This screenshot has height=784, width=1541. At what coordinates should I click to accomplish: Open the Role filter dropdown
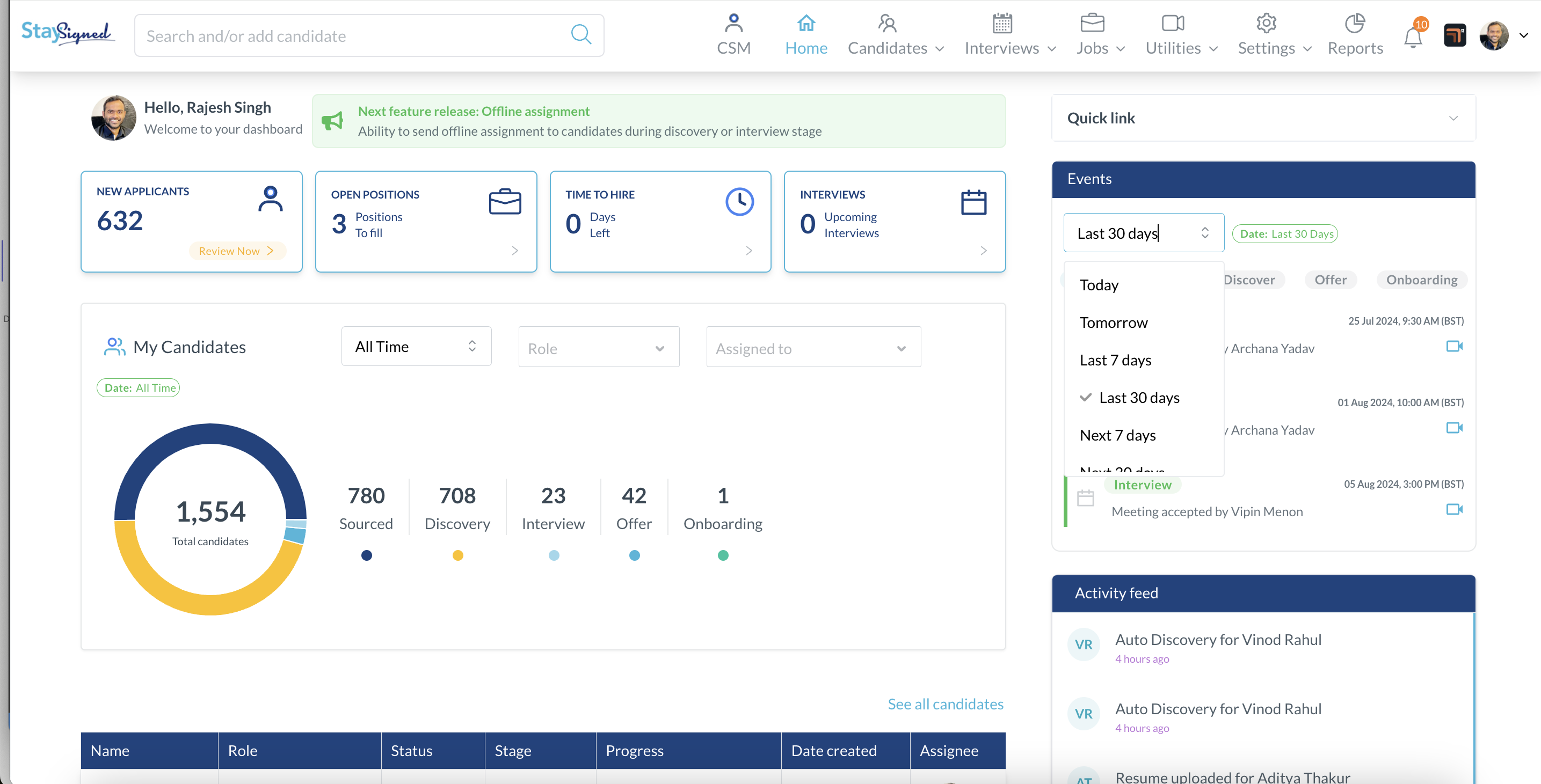(x=598, y=348)
